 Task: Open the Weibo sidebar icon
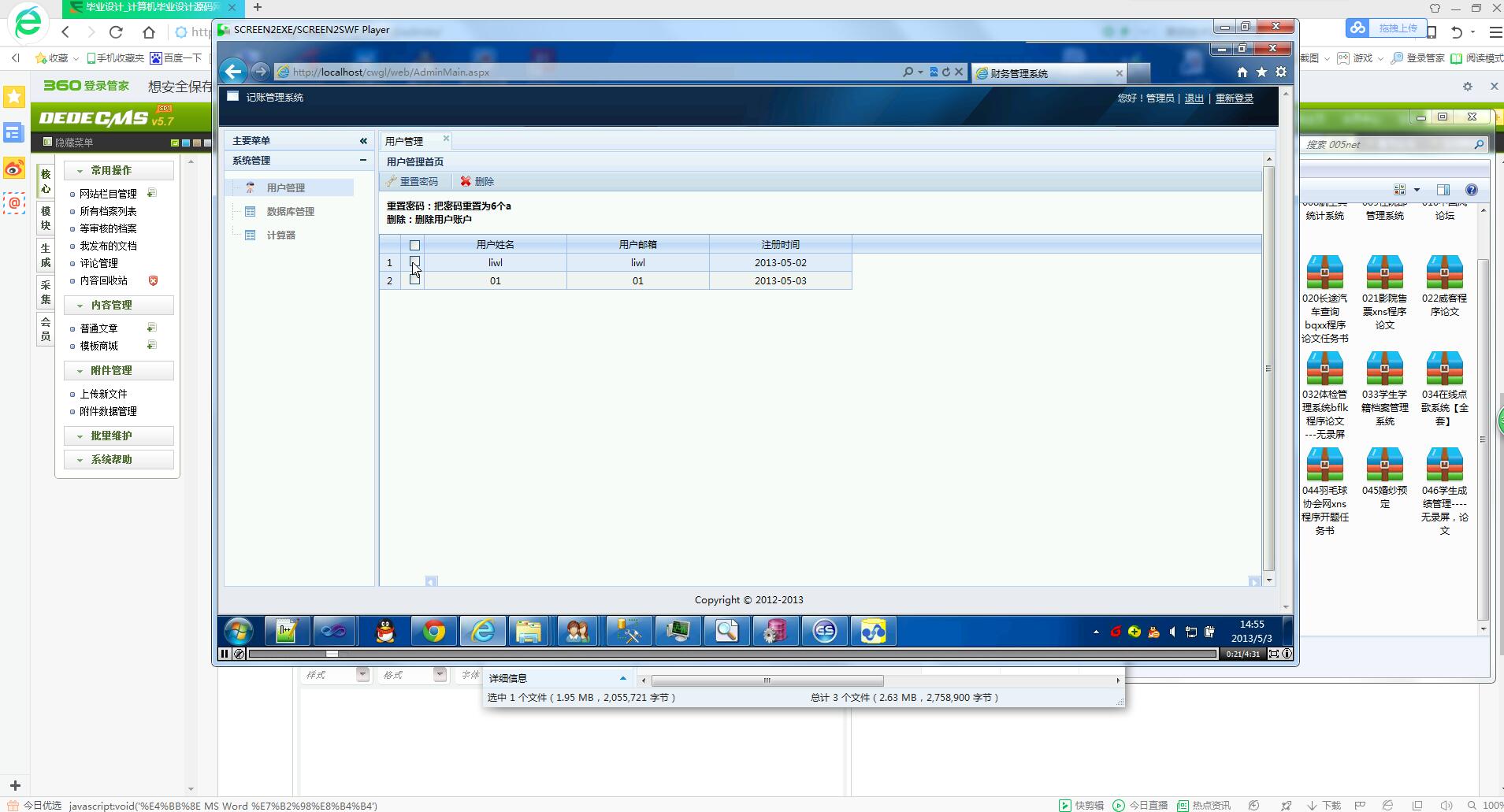(14, 168)
